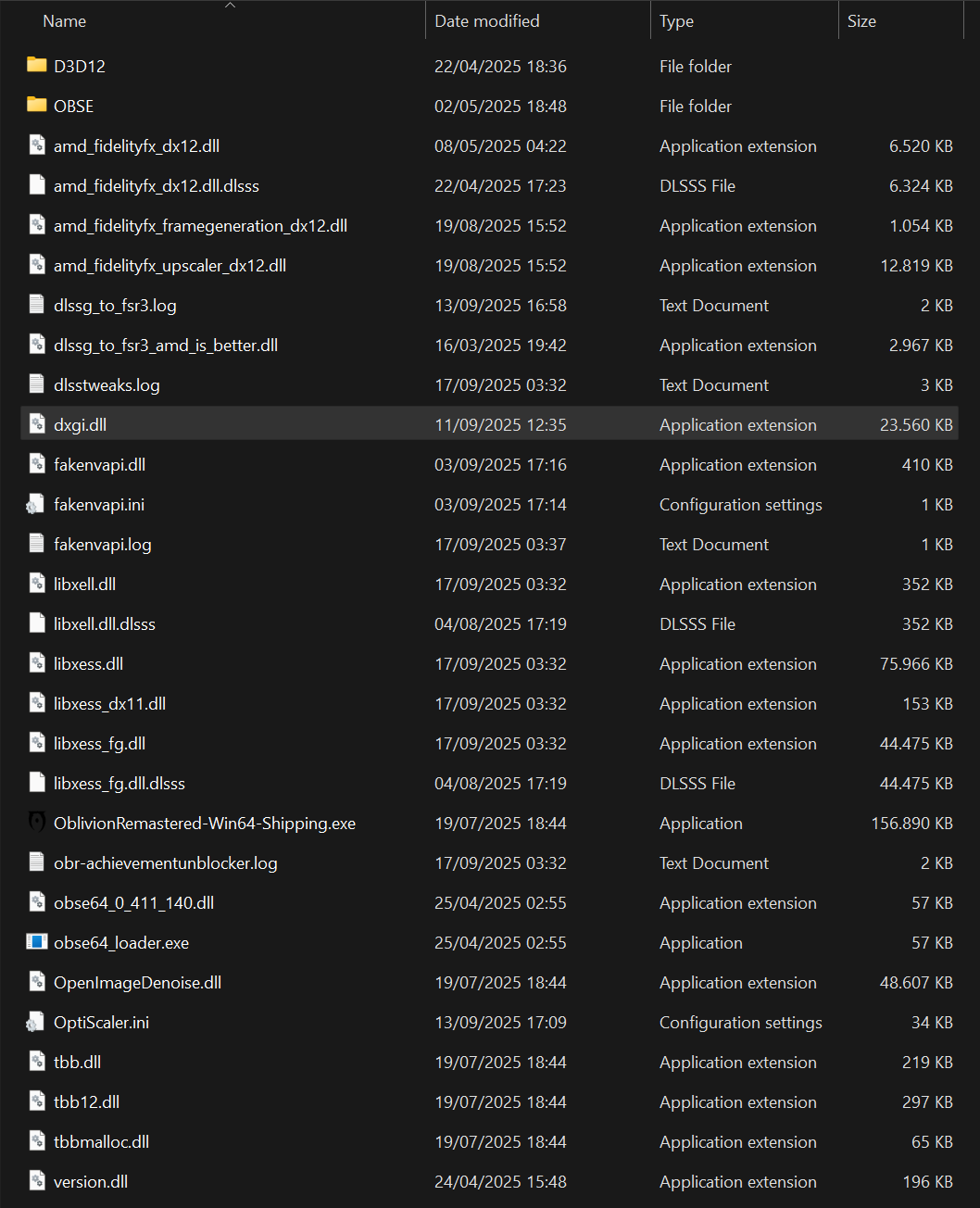The width and height of the screenshot is (980, 1208).
Task: Toggle the sort direction arrow above Name
Action: click(x=231, y=6)
